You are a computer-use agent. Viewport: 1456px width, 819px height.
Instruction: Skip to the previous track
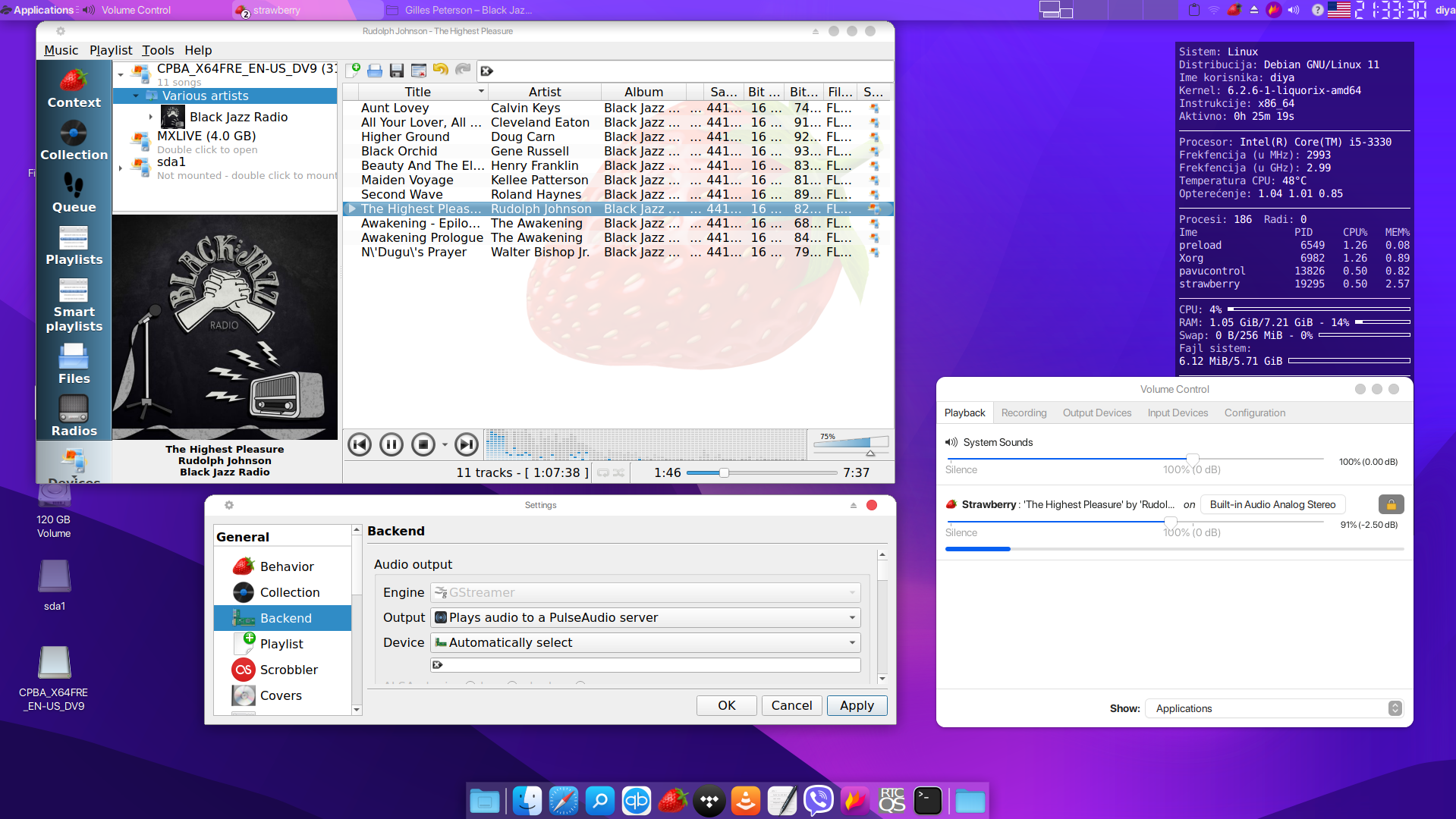point(360,444)
